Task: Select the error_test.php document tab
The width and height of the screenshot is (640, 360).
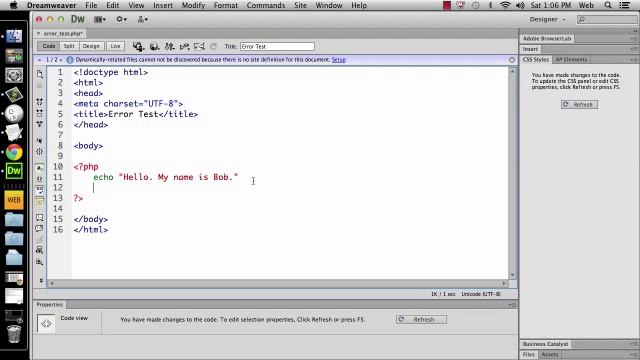Action: [63, 33]
